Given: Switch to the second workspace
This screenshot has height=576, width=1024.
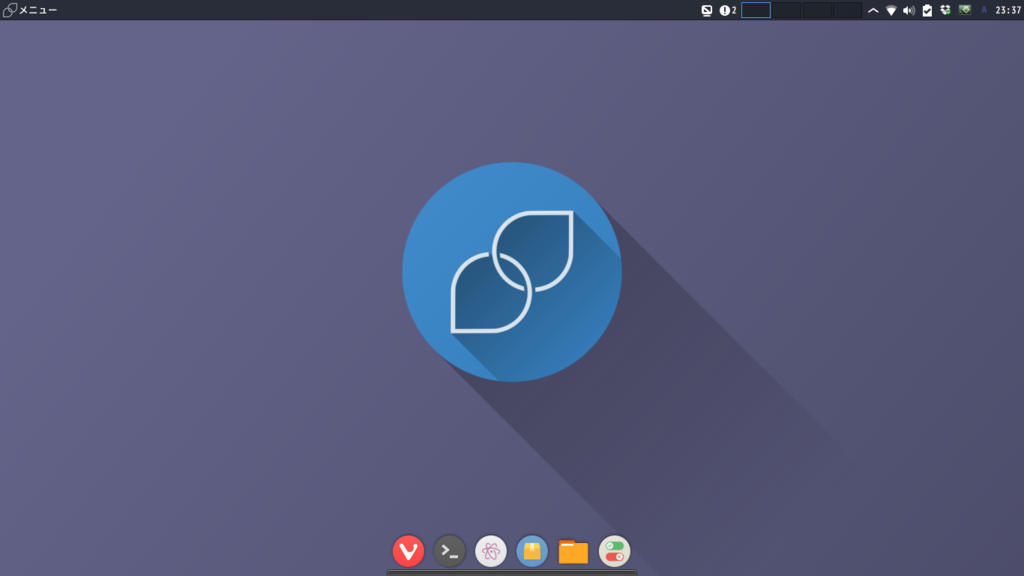Looking at the screenshot, I should click(786, 10).
